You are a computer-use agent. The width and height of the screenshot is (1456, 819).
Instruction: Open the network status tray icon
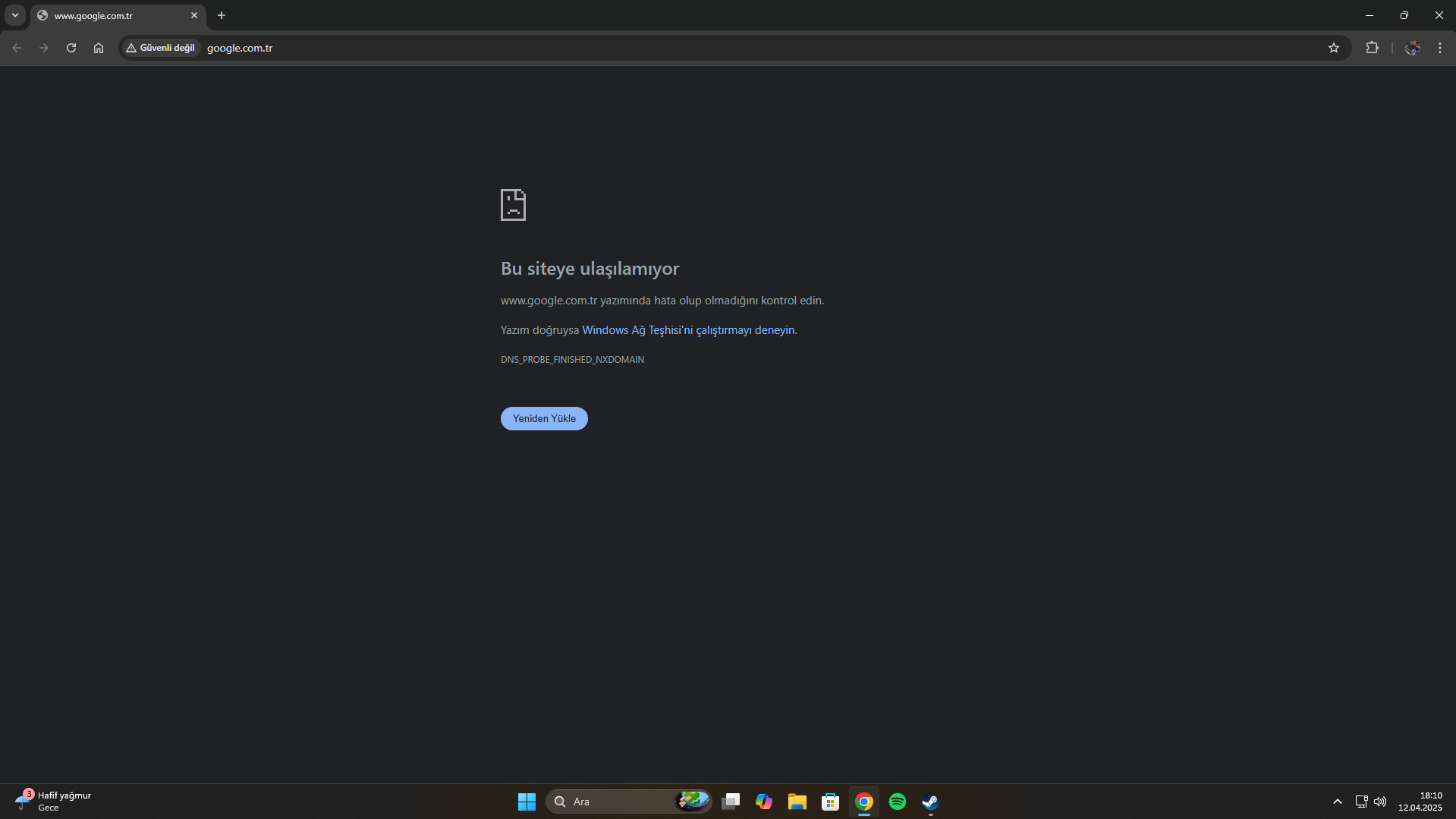(x=1361, y=802)
